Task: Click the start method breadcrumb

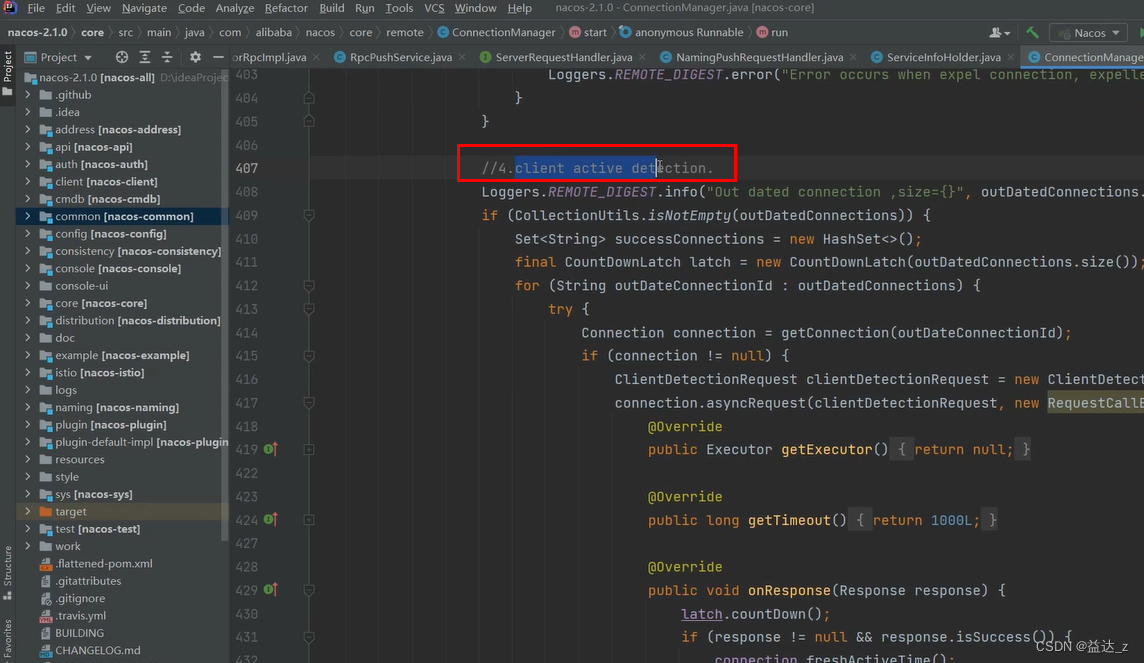Action: [x=588, y=33]
